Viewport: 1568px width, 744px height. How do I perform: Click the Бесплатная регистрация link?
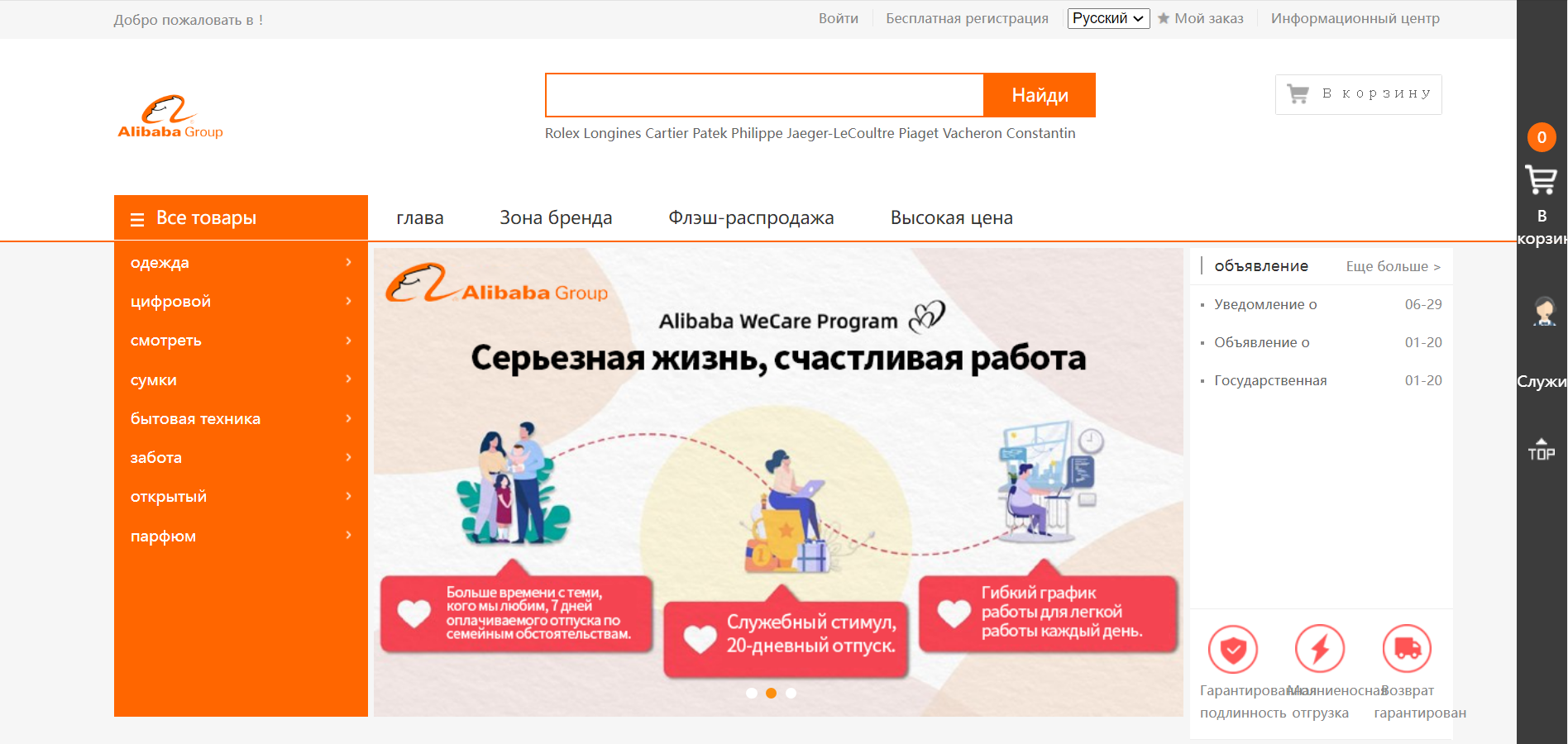pyautogui.click(x=967, y=18)
